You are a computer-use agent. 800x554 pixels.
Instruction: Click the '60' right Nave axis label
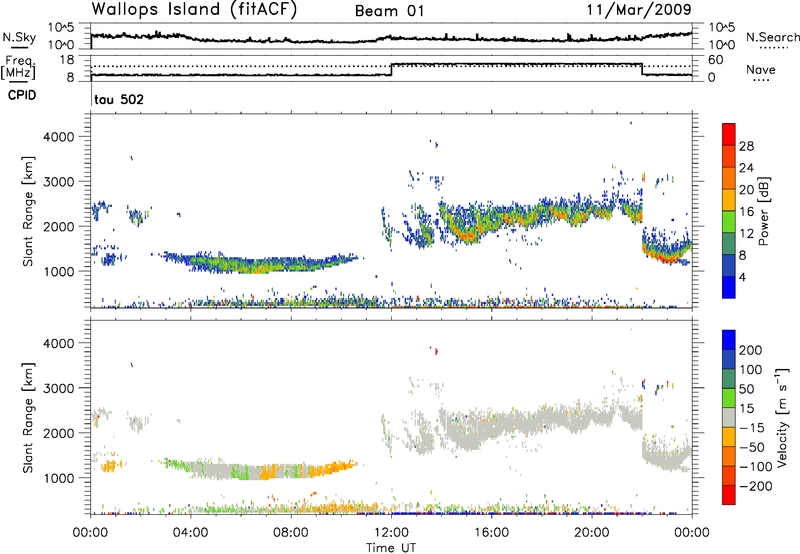[x=715, y=60]
